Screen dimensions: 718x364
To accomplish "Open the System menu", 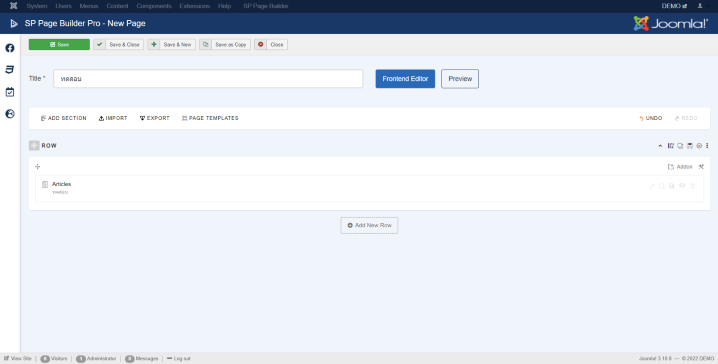I will point(37,6).
